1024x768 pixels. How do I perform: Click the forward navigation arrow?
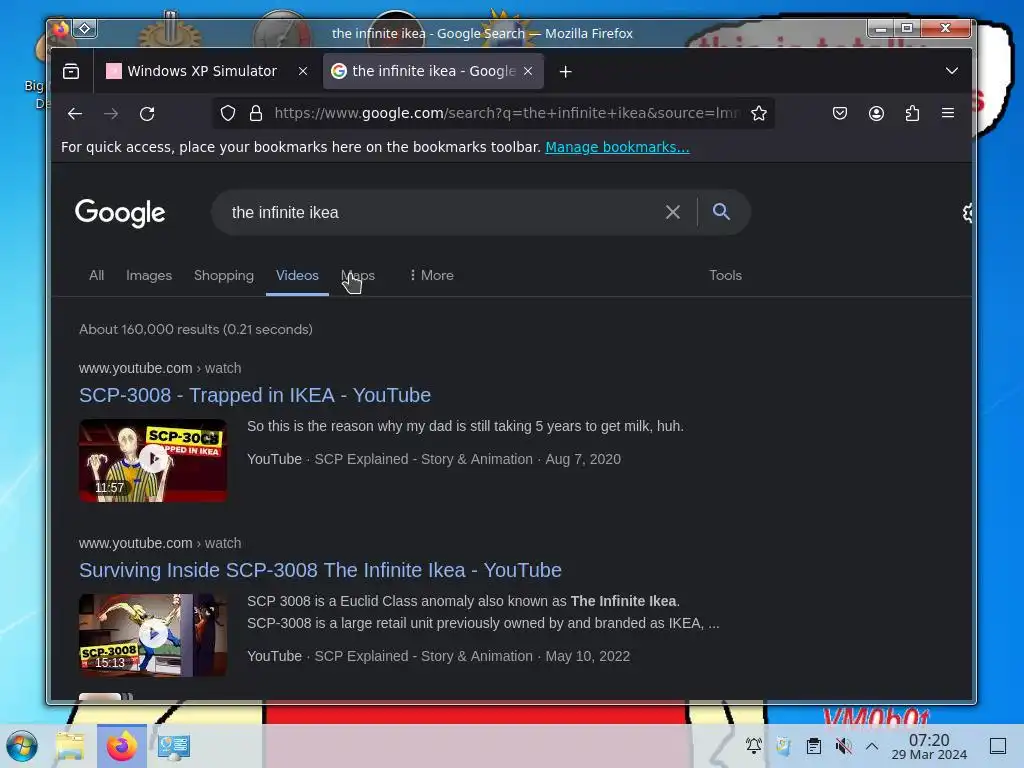pyautogui.click(x=111, y=114)
